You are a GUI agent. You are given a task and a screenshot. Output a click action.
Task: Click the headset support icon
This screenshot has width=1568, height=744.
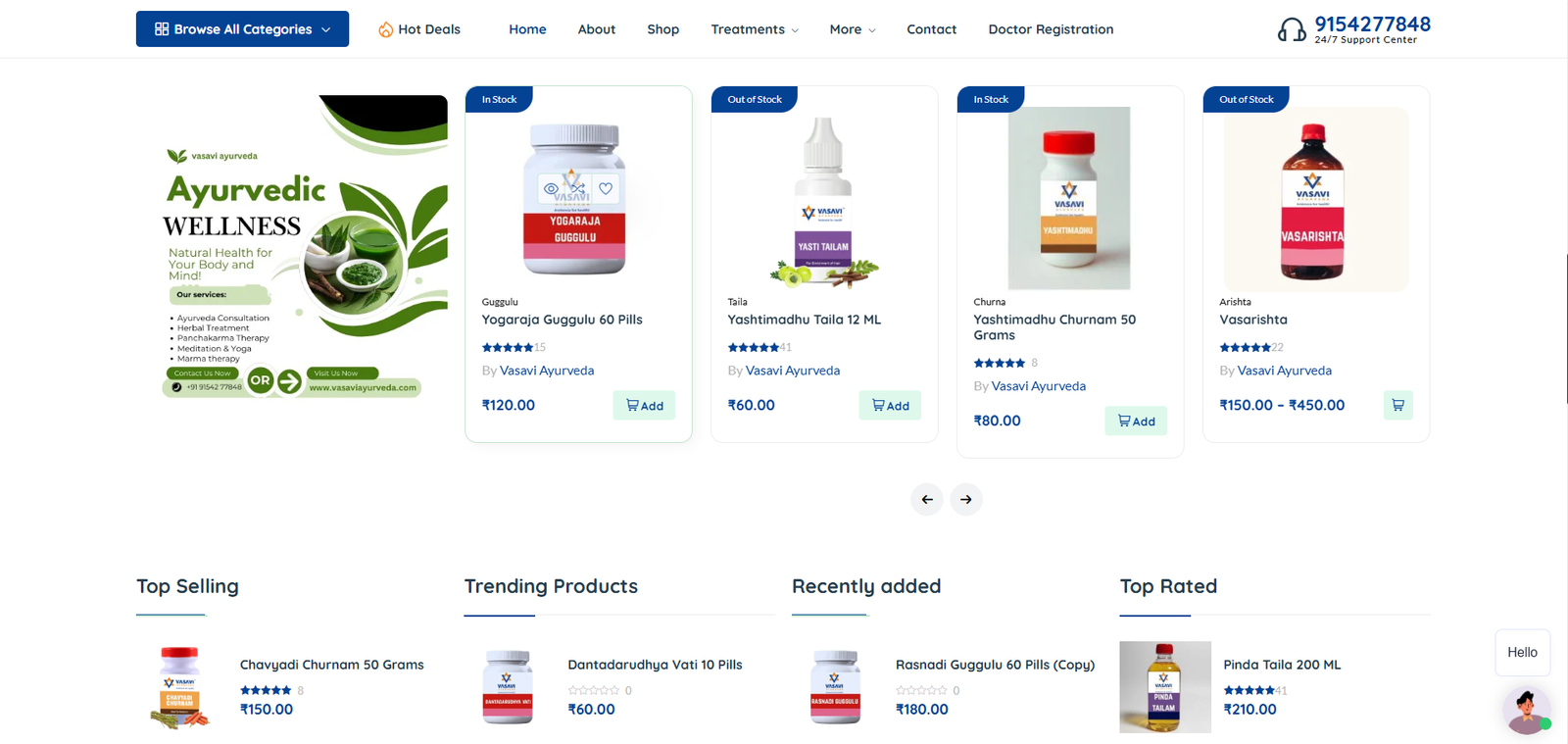(x=1291, y=30)
